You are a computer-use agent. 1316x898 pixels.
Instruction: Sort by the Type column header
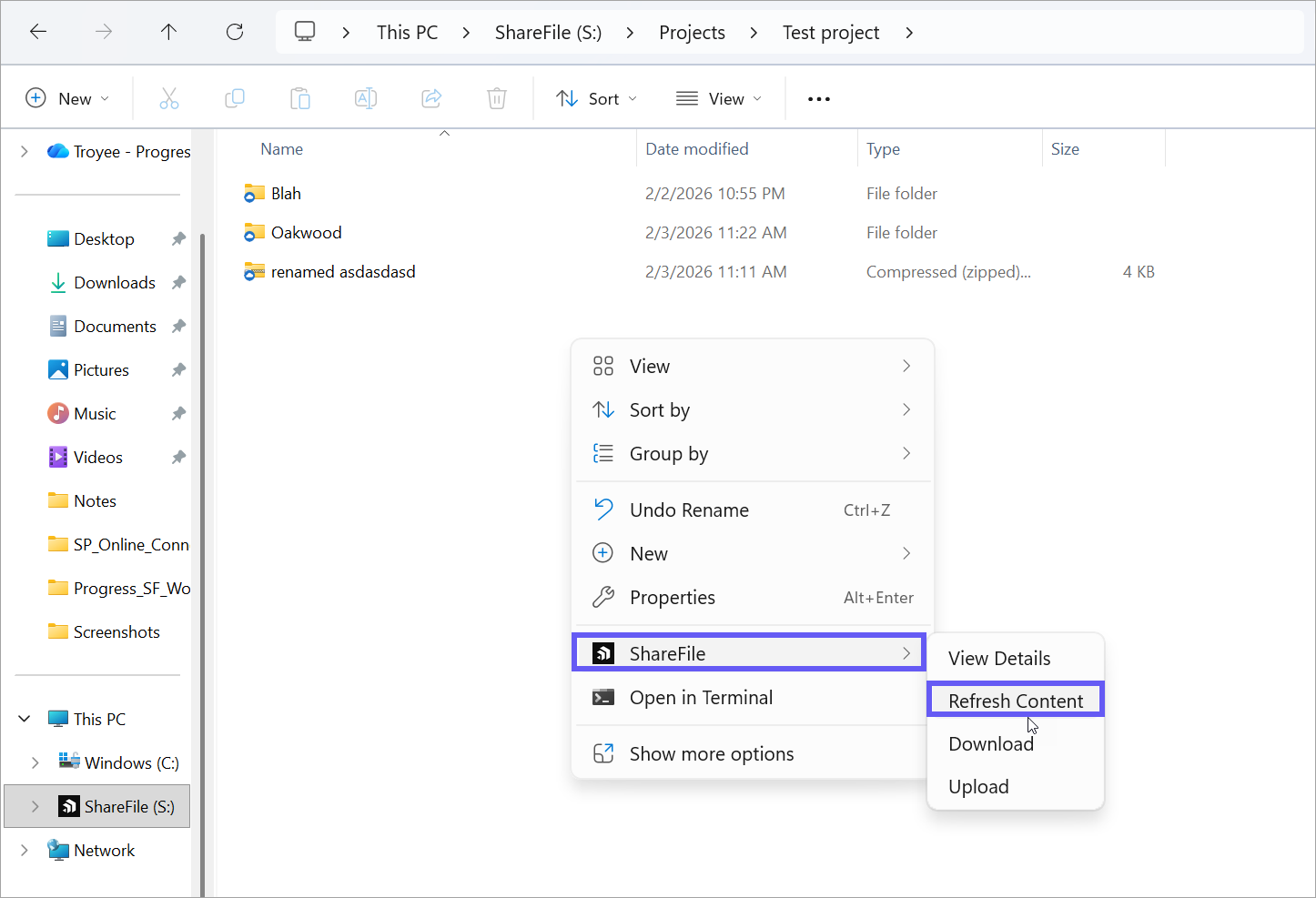[x=883, y=149]
